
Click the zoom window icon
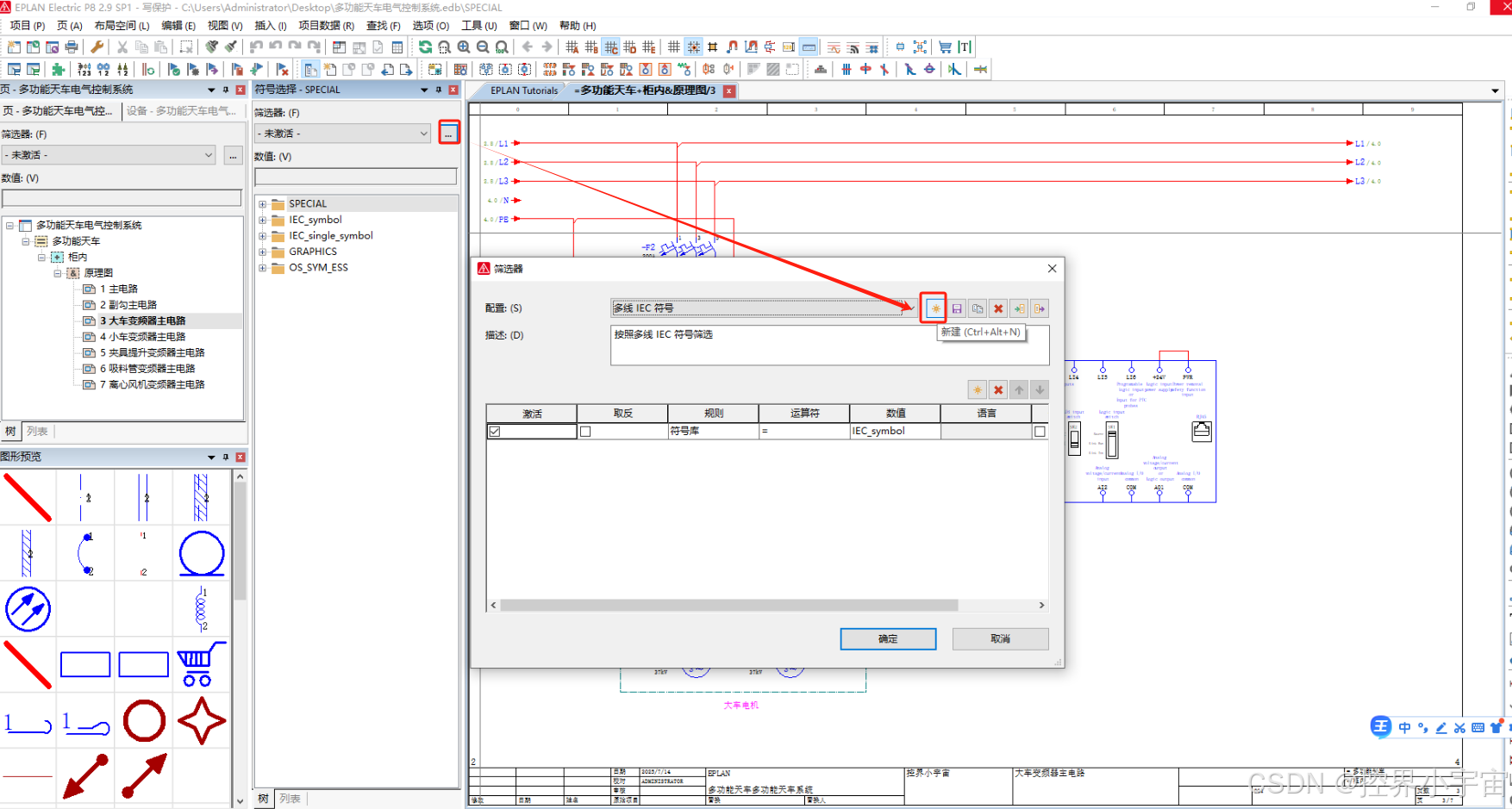pyautogui.click(x=444, y=47)
